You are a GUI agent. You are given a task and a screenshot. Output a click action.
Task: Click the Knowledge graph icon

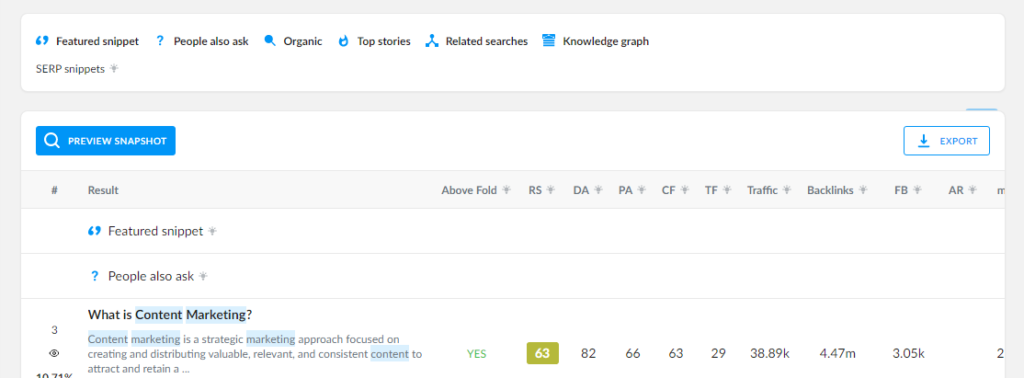pos(549,41)
